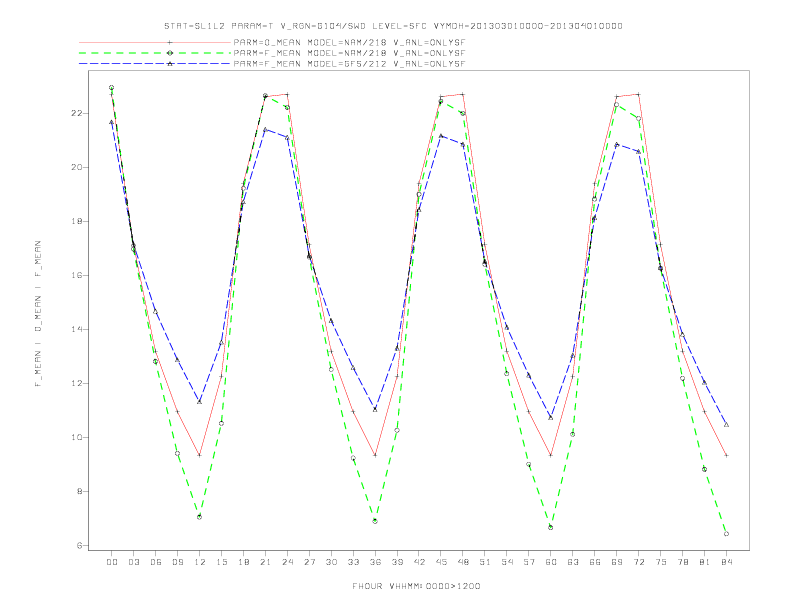Click x-axis forecast hour label 06
This screenshot has width=792, height=612.
tap(156, 562)
